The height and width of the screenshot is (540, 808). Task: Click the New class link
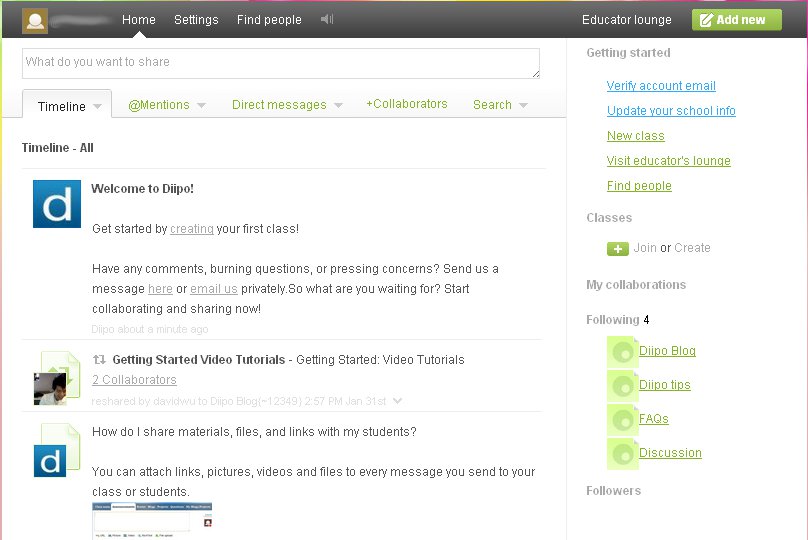tap(635, 136)
